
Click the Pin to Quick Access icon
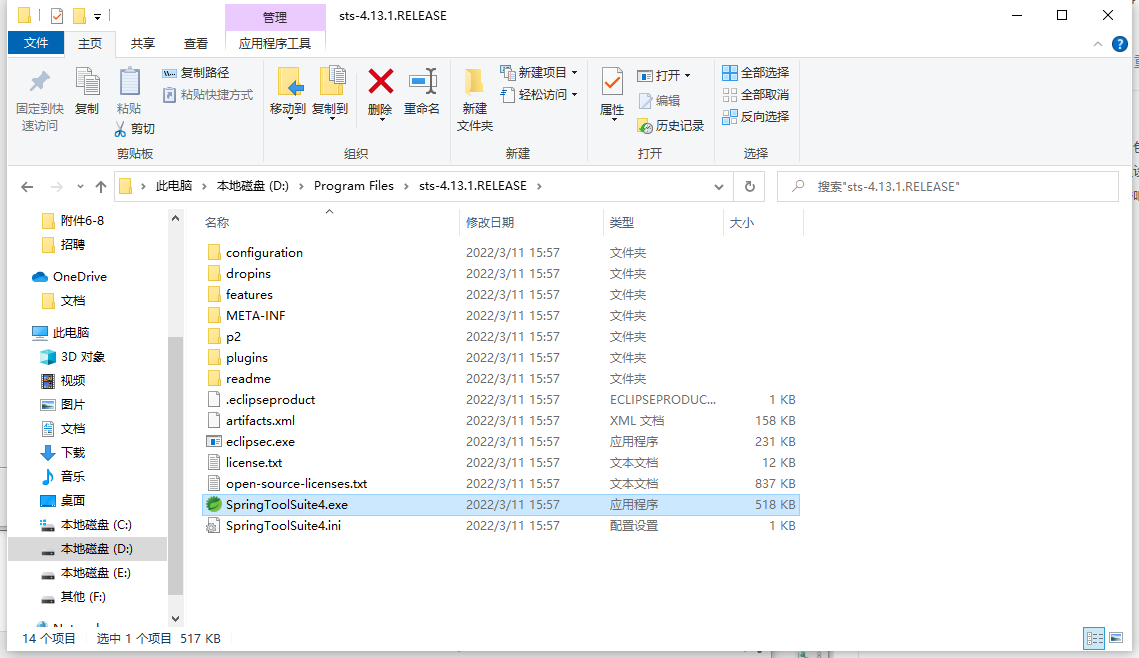(x=40, y=83)
